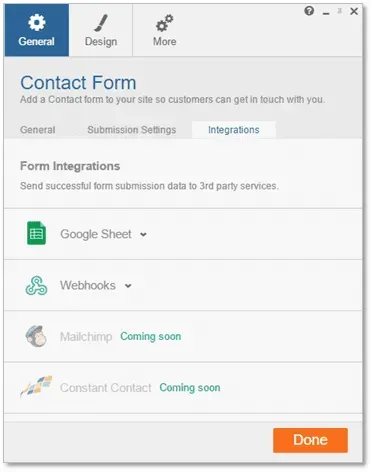Click Mailchimp Coming soon text

tap(151, 336)
